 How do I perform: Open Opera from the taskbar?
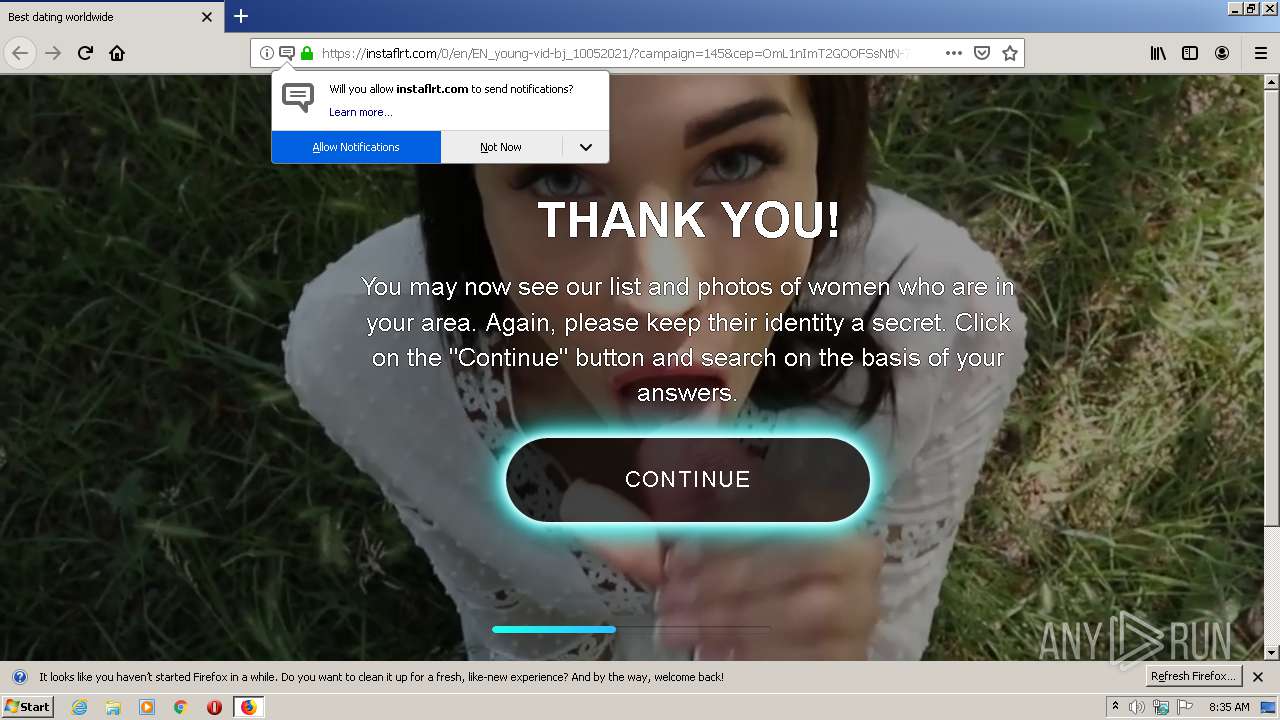pos(214,707)
